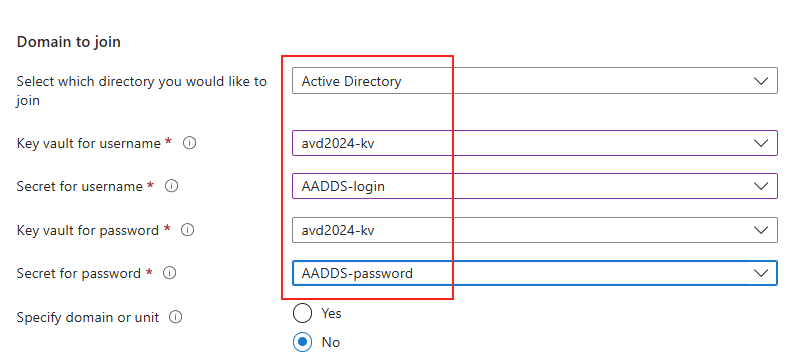Click the No label text
Screen dimensions: 810x364
(x=331, y=342)
